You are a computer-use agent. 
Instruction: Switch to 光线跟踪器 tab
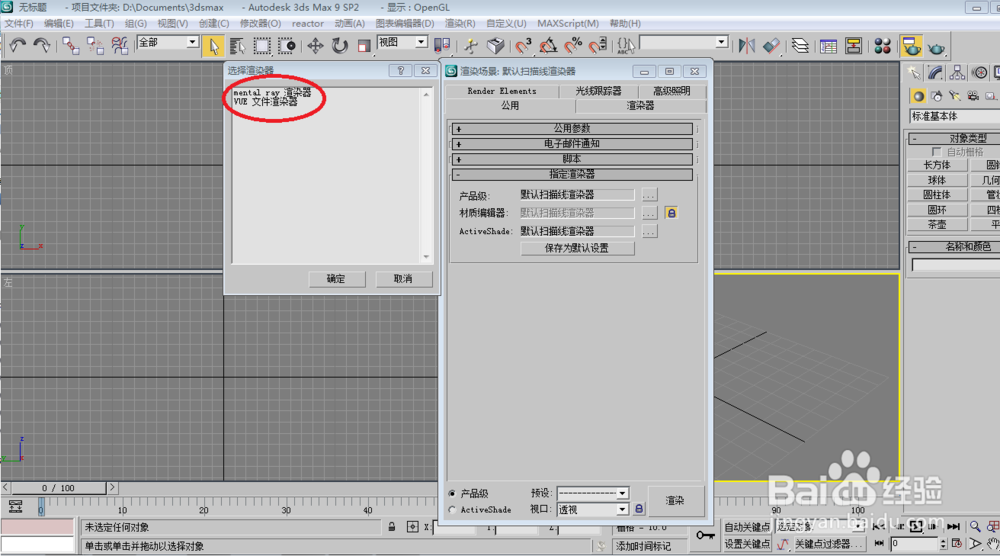(x=598, y=91)
